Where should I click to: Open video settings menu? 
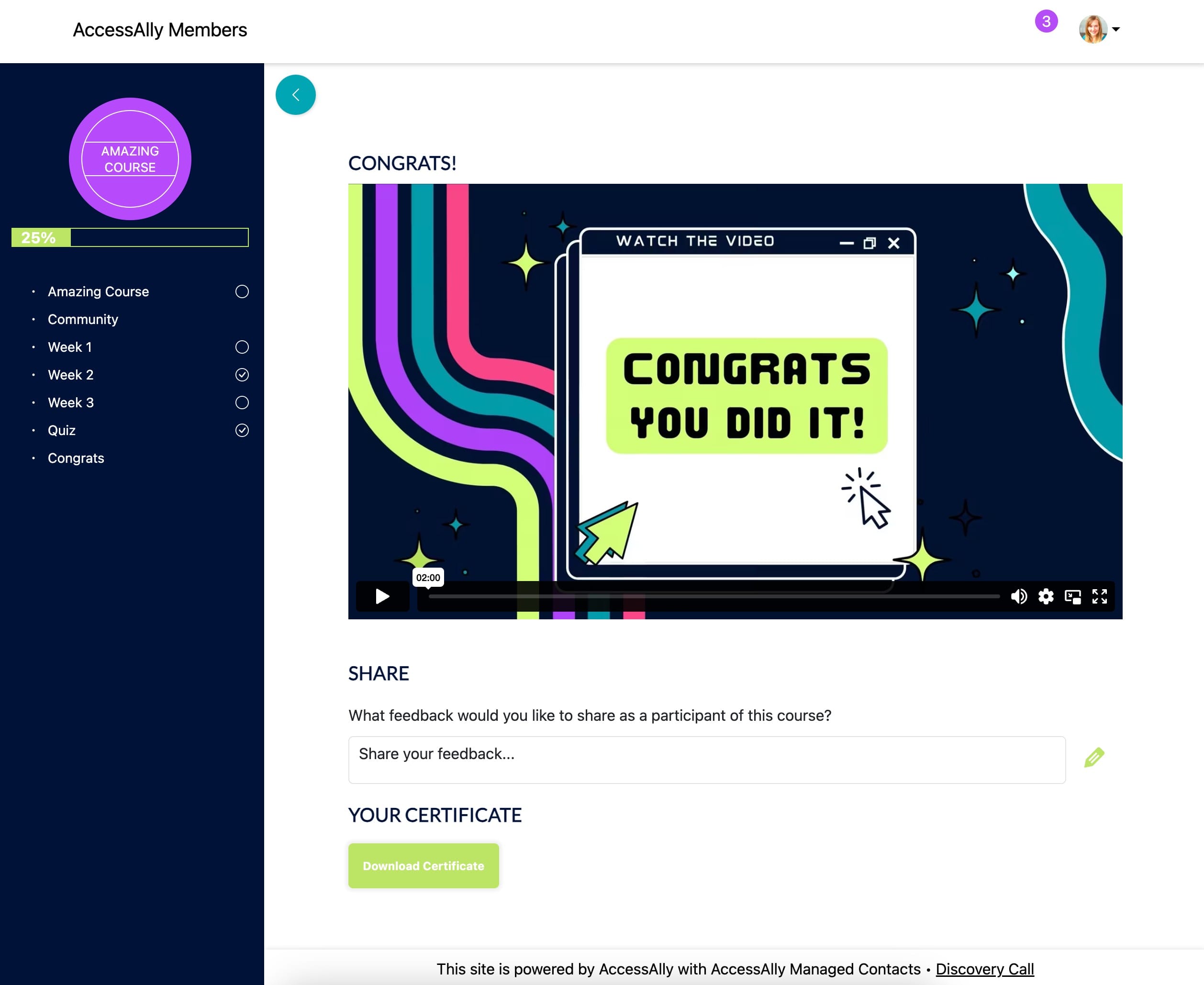tap(1046, 596)
